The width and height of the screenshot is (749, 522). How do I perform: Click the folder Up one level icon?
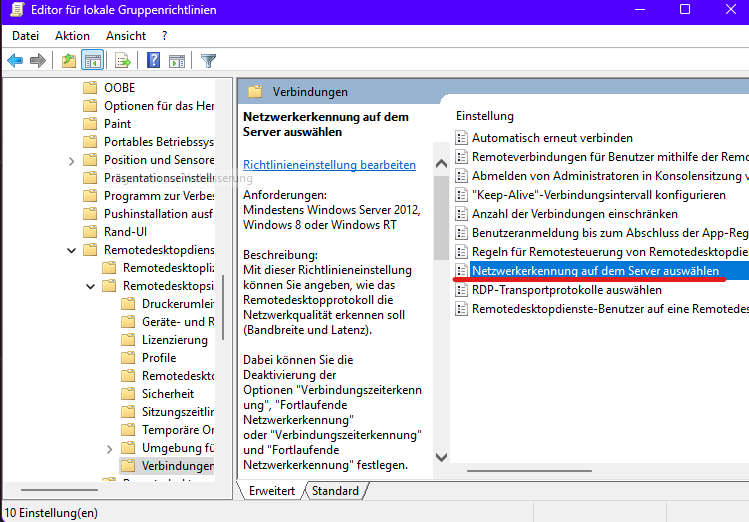(68, 61)
